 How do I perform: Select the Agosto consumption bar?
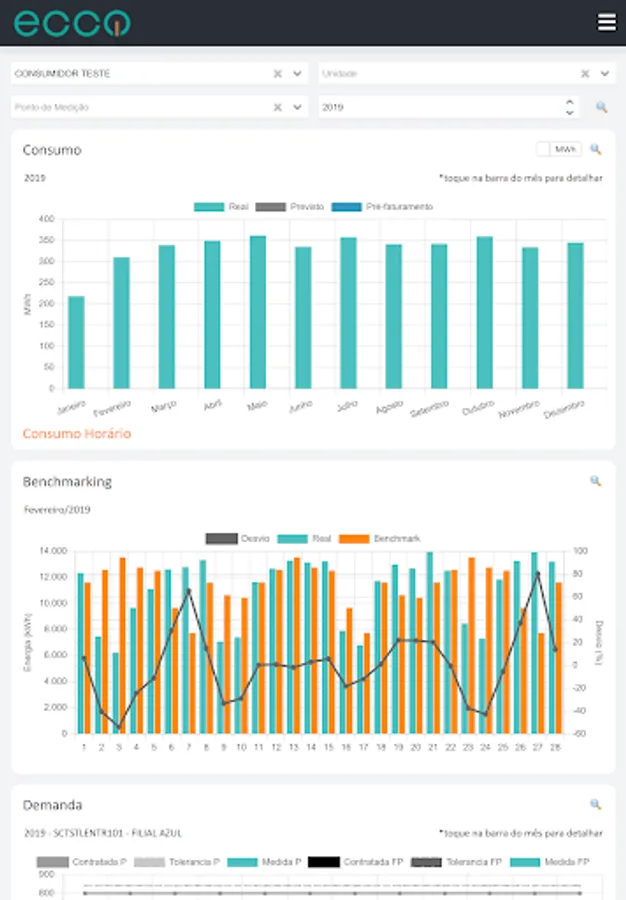pyautogui.click(x=394, y=316)
